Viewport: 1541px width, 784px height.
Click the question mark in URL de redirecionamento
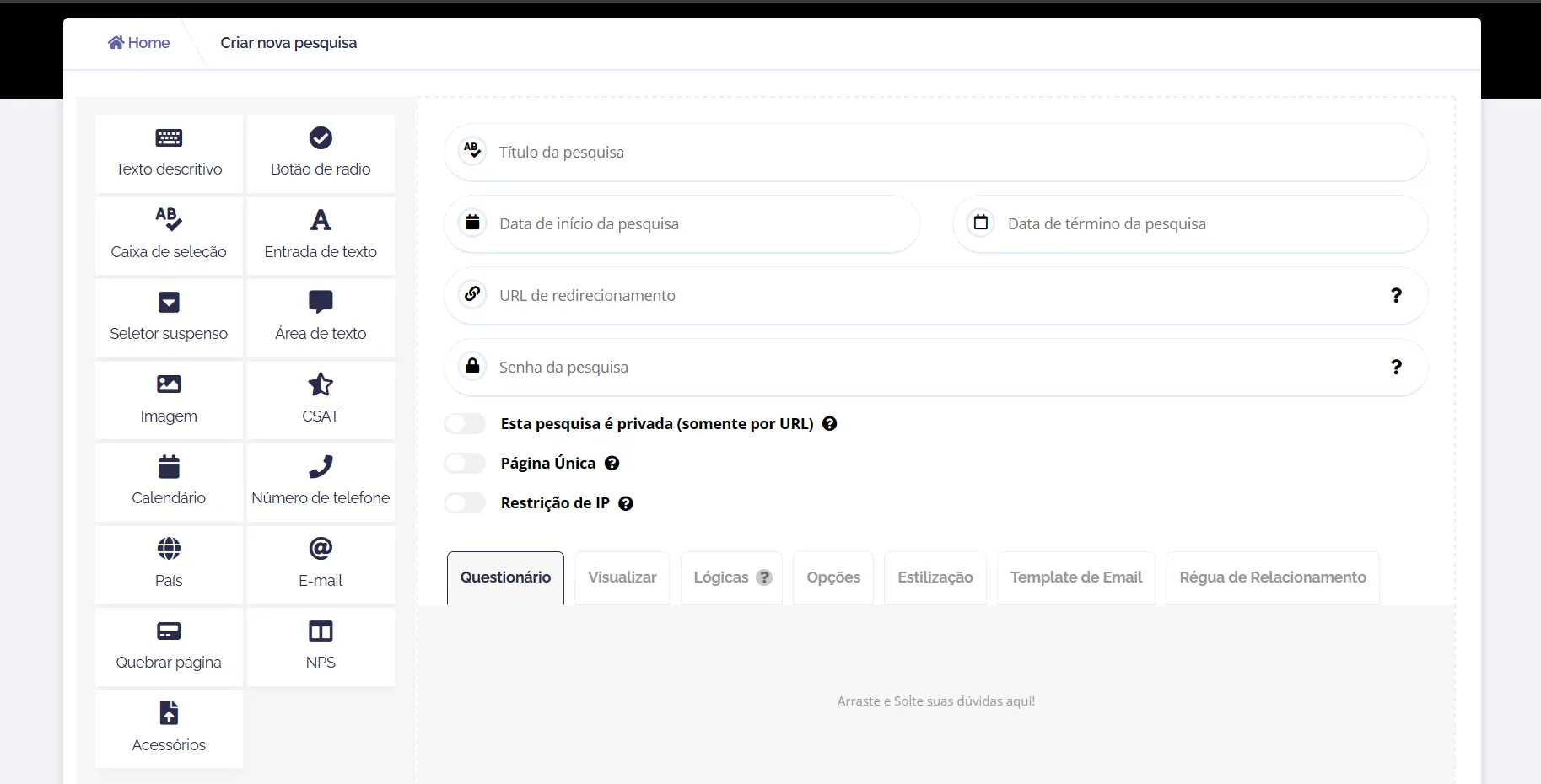[x=1396, y=295]
